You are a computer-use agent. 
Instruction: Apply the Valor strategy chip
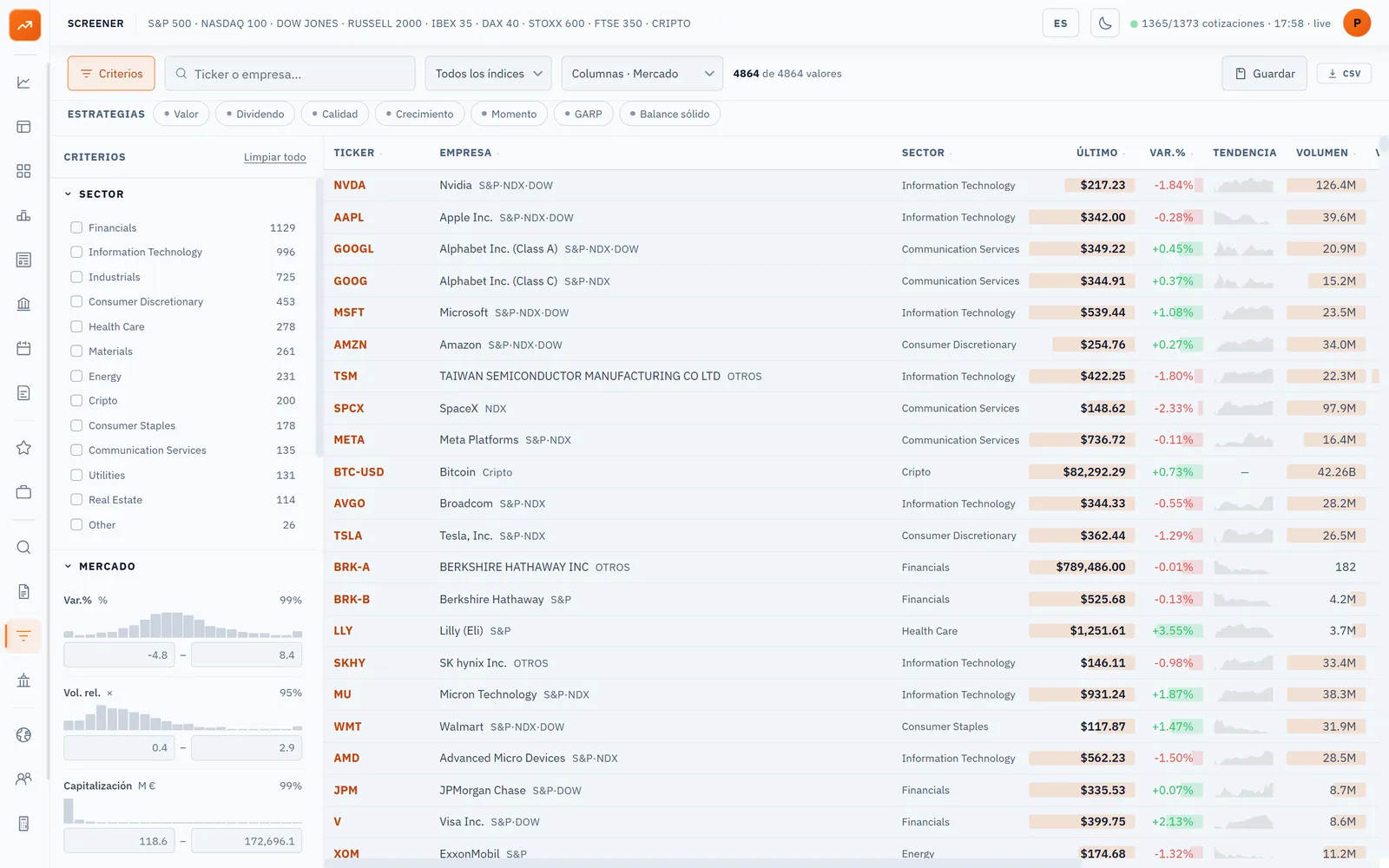click(181, 114)
